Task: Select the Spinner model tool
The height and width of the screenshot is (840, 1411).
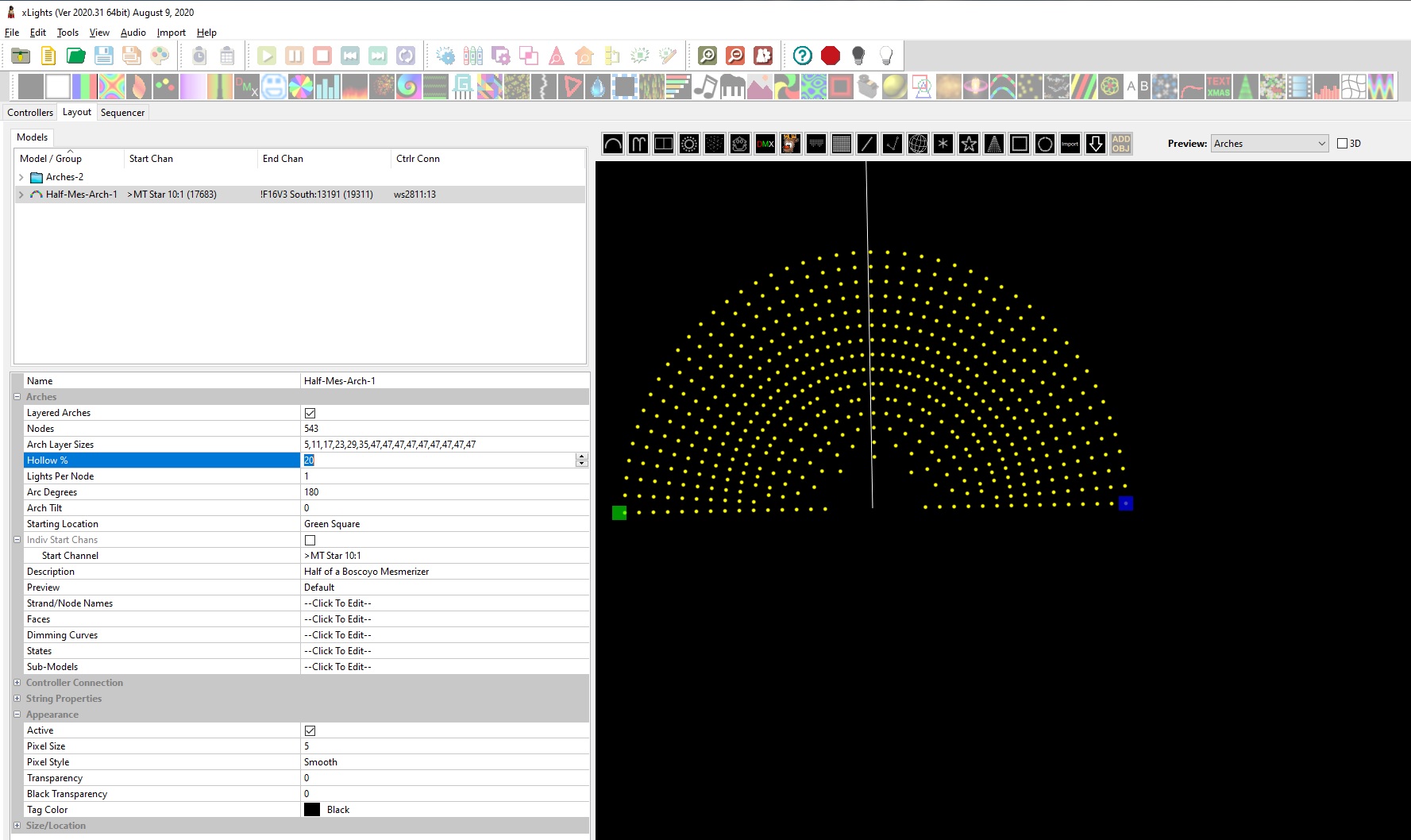Action: coord(943,144)
